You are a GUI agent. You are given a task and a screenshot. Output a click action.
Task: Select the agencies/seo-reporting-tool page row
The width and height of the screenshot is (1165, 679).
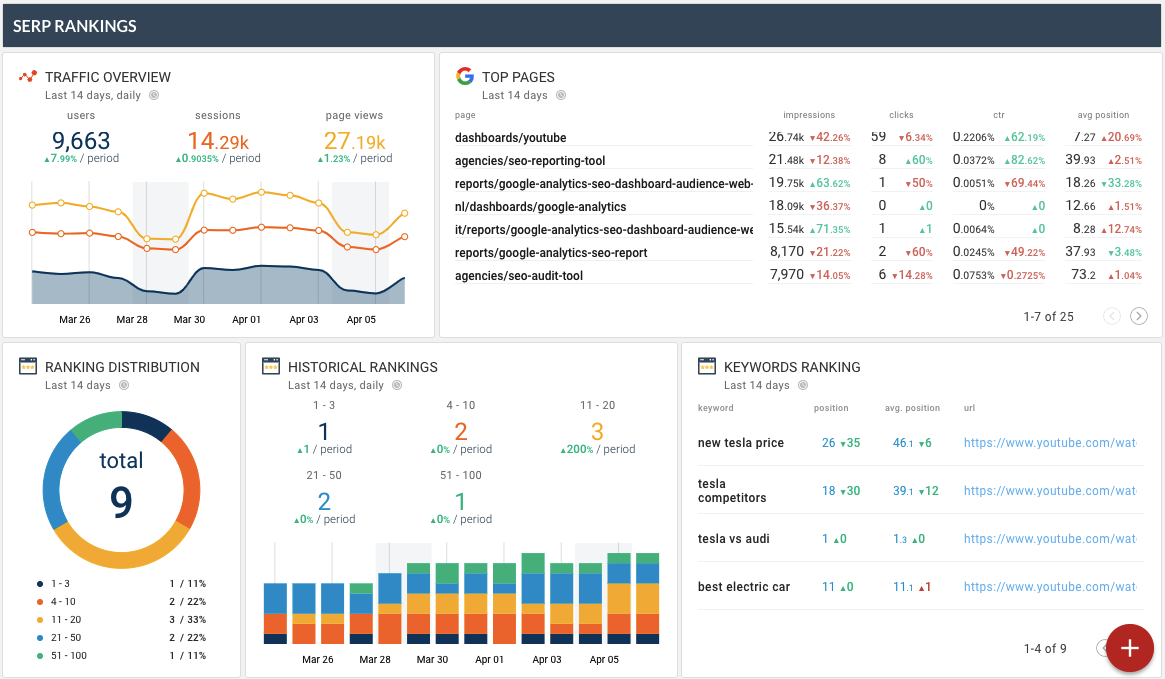coord(799,160)
